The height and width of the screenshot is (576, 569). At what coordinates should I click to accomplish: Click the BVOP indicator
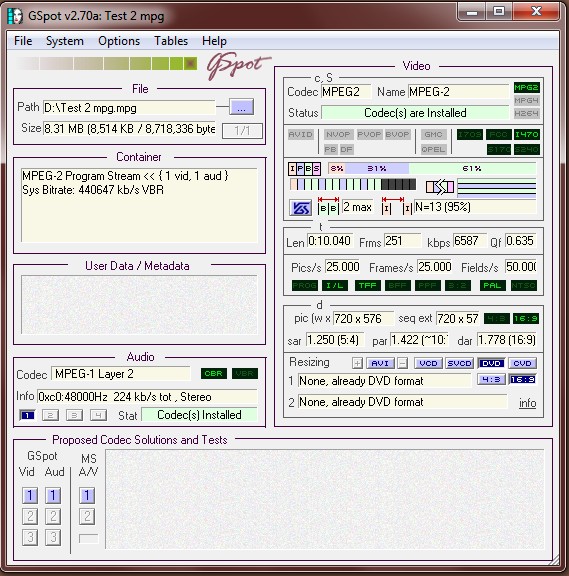click(397, 134)
